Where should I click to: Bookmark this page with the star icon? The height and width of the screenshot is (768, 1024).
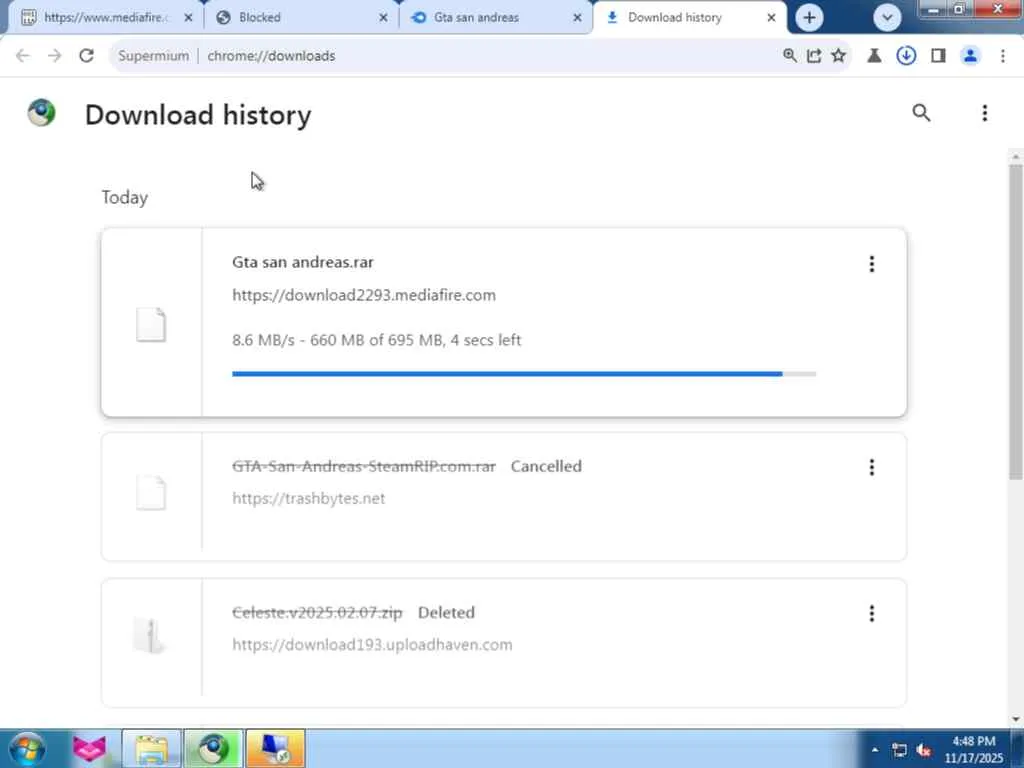[839, 56]
